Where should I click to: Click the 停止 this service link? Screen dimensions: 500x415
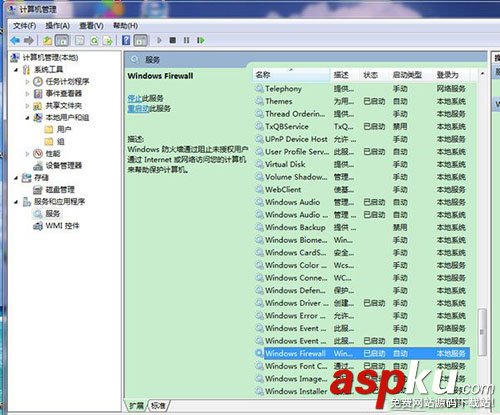135,98
